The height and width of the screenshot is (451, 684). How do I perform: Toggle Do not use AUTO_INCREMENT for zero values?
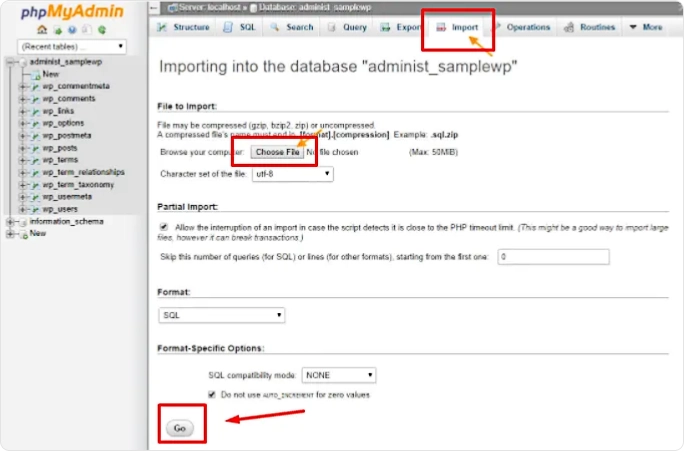coord(212,394)
